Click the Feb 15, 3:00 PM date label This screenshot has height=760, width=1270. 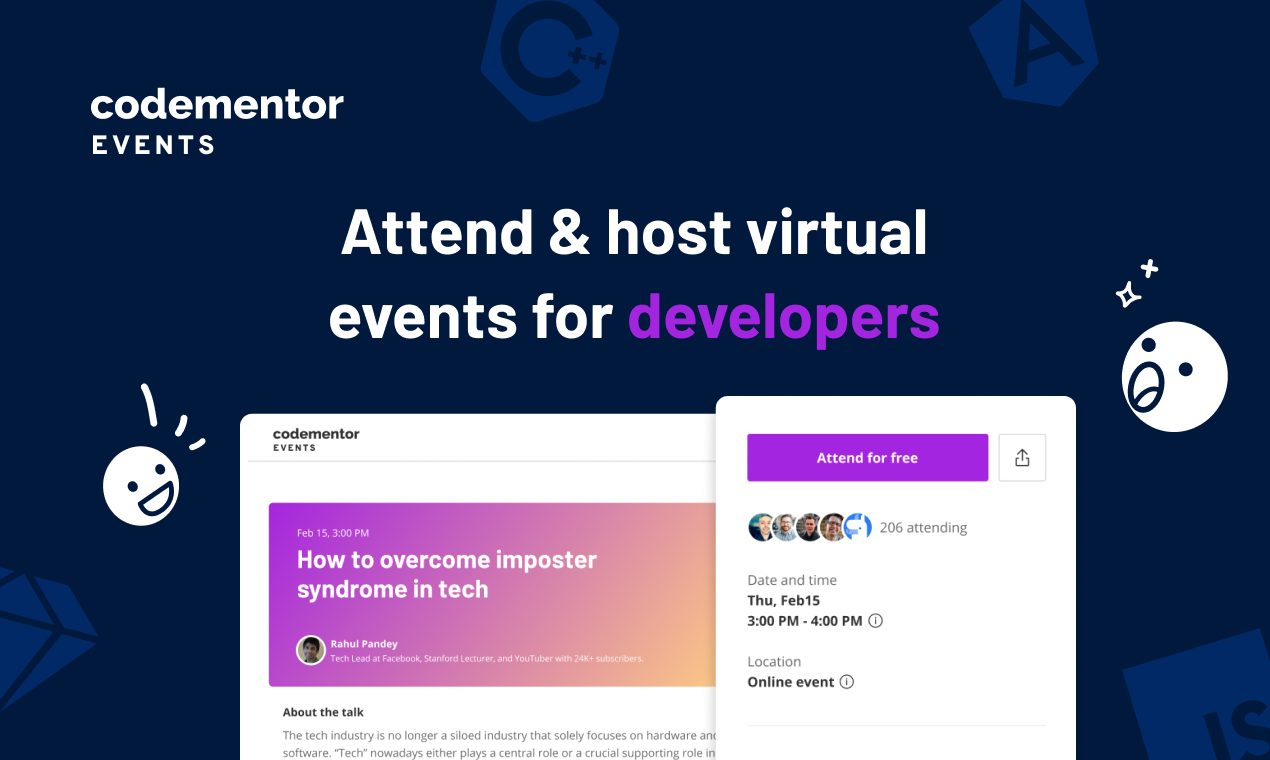(x=333, y=533)
